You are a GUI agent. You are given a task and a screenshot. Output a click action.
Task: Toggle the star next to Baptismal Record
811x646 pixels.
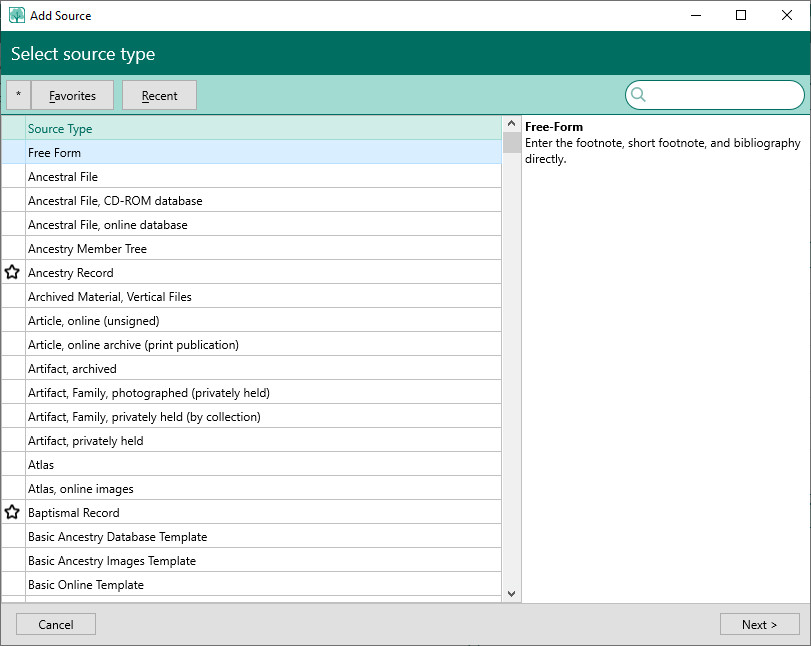tap(12, 512)
